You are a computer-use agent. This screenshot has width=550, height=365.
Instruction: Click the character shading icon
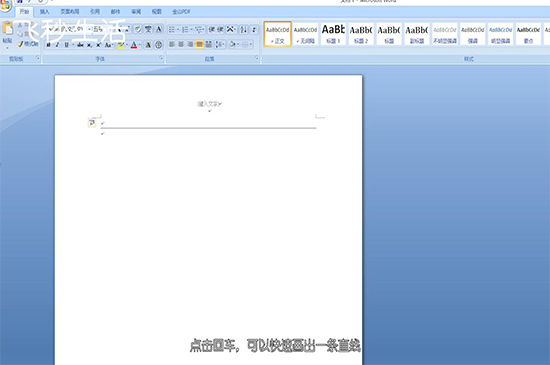(x=148, y=45)
